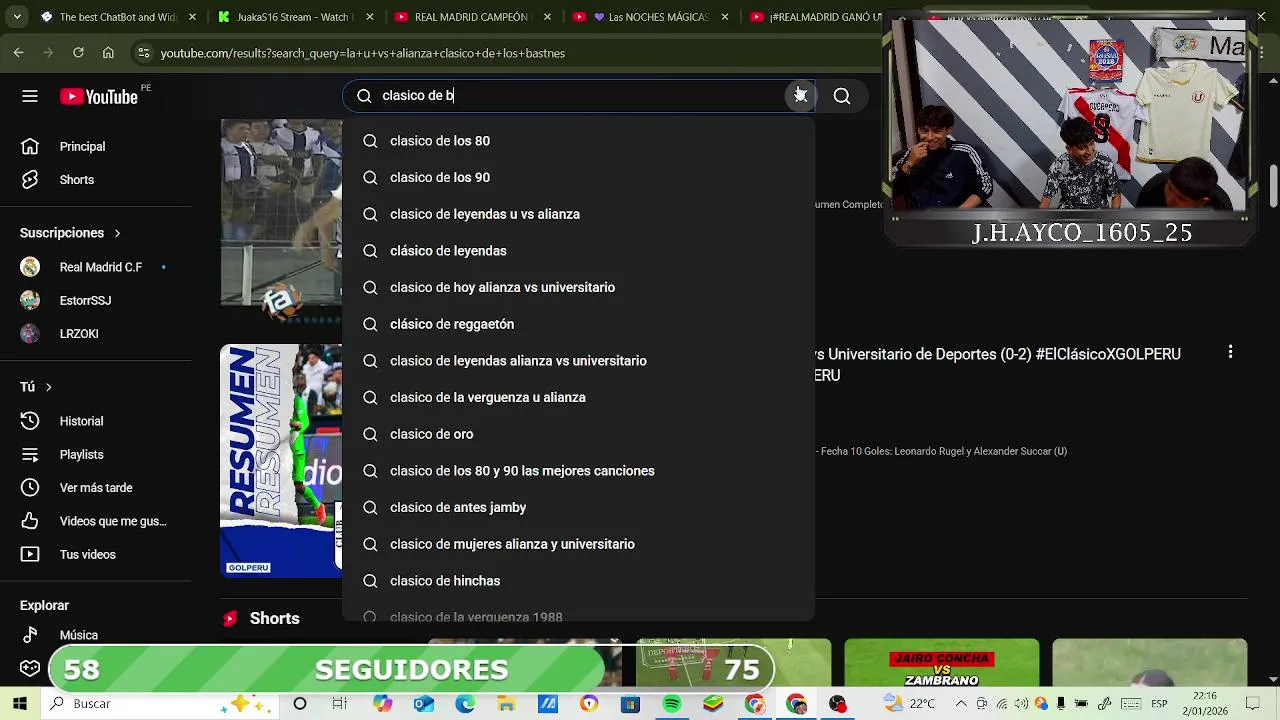Select suggestion clasico de hoy alianza vs universitario
1280x720 pixels.
coord(578,288)
